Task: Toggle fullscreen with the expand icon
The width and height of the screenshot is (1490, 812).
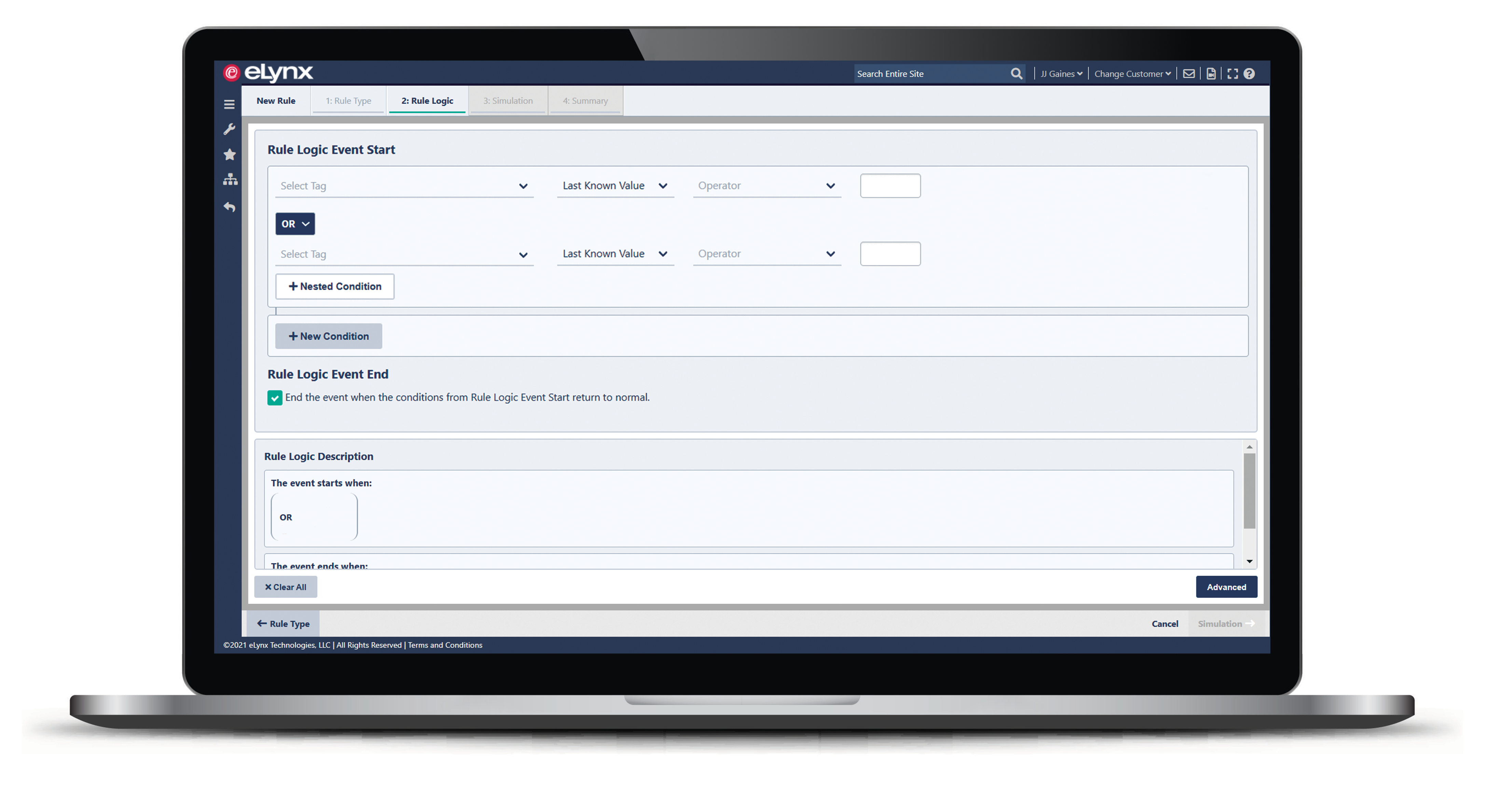Action: pos(1232,73)
